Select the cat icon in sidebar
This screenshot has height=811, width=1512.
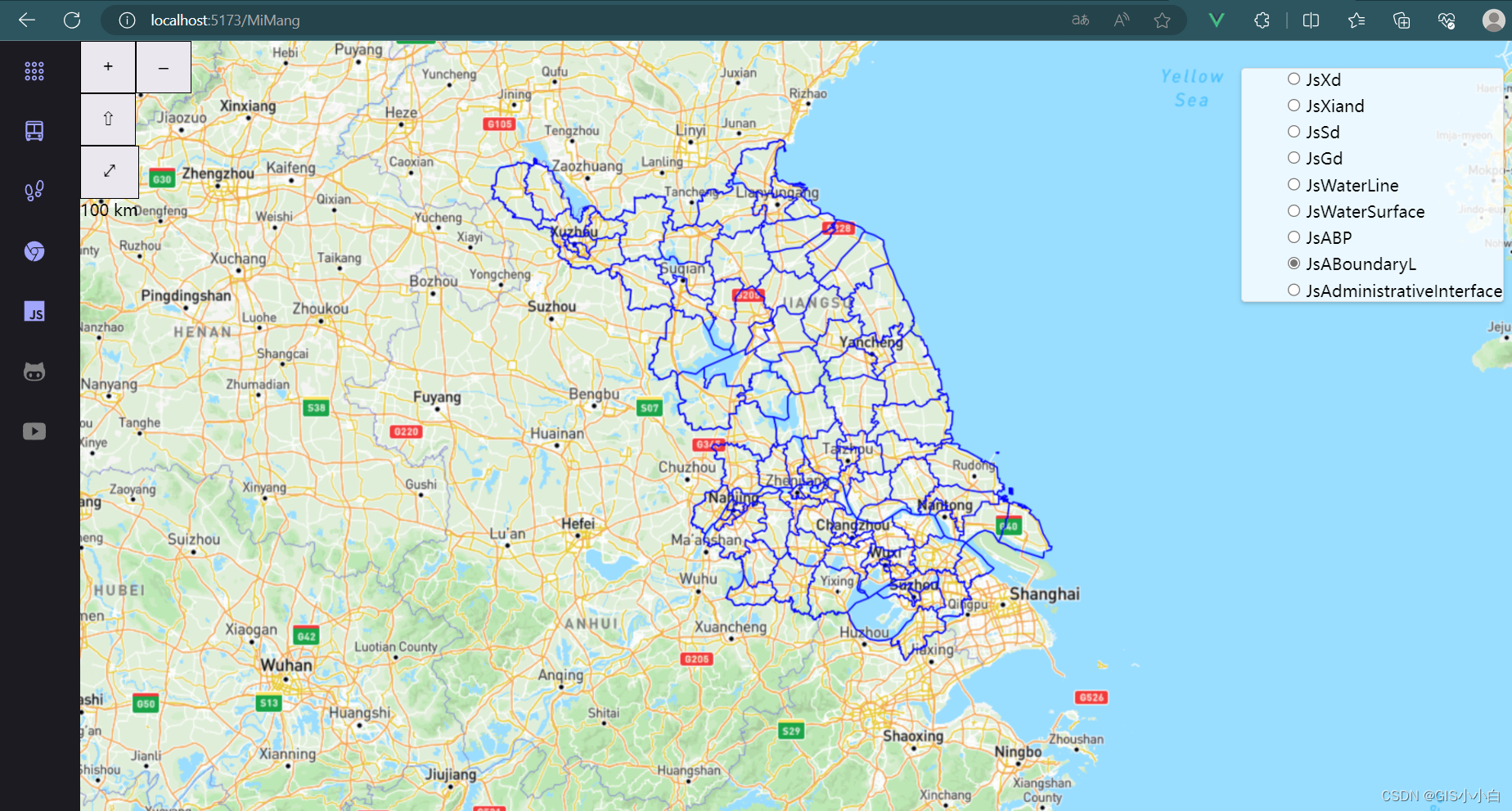pyautogui.click(x=34, y=372)
